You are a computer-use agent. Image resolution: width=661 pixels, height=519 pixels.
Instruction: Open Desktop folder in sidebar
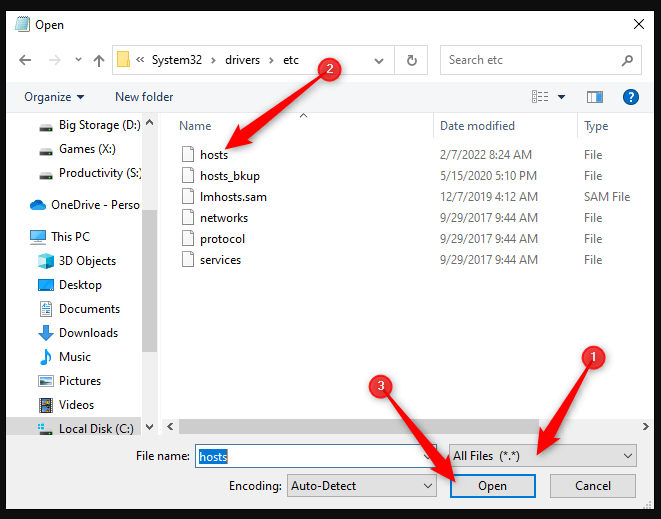(70, 285)
